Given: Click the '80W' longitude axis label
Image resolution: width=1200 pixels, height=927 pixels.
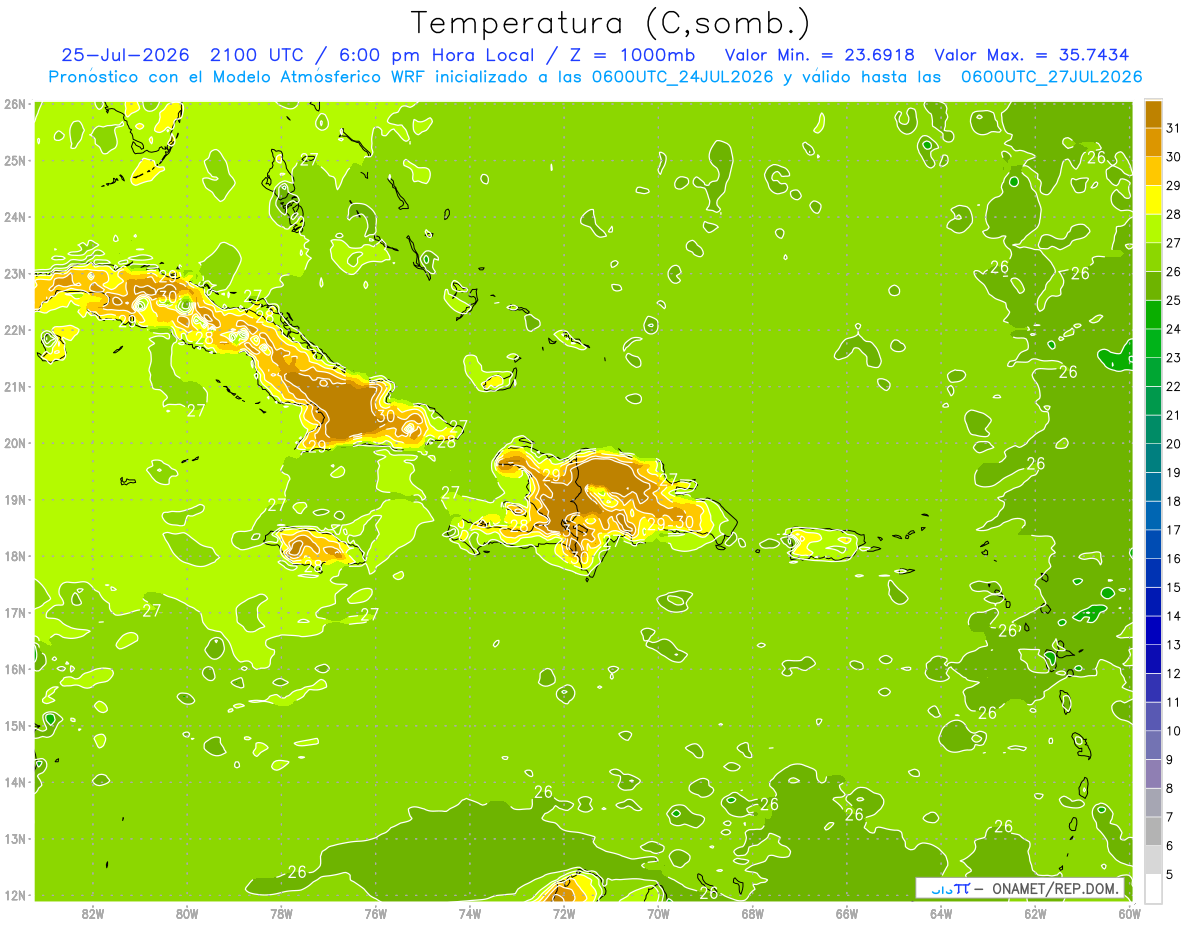Looking at the screenshot, I should [x=187, y=912].
